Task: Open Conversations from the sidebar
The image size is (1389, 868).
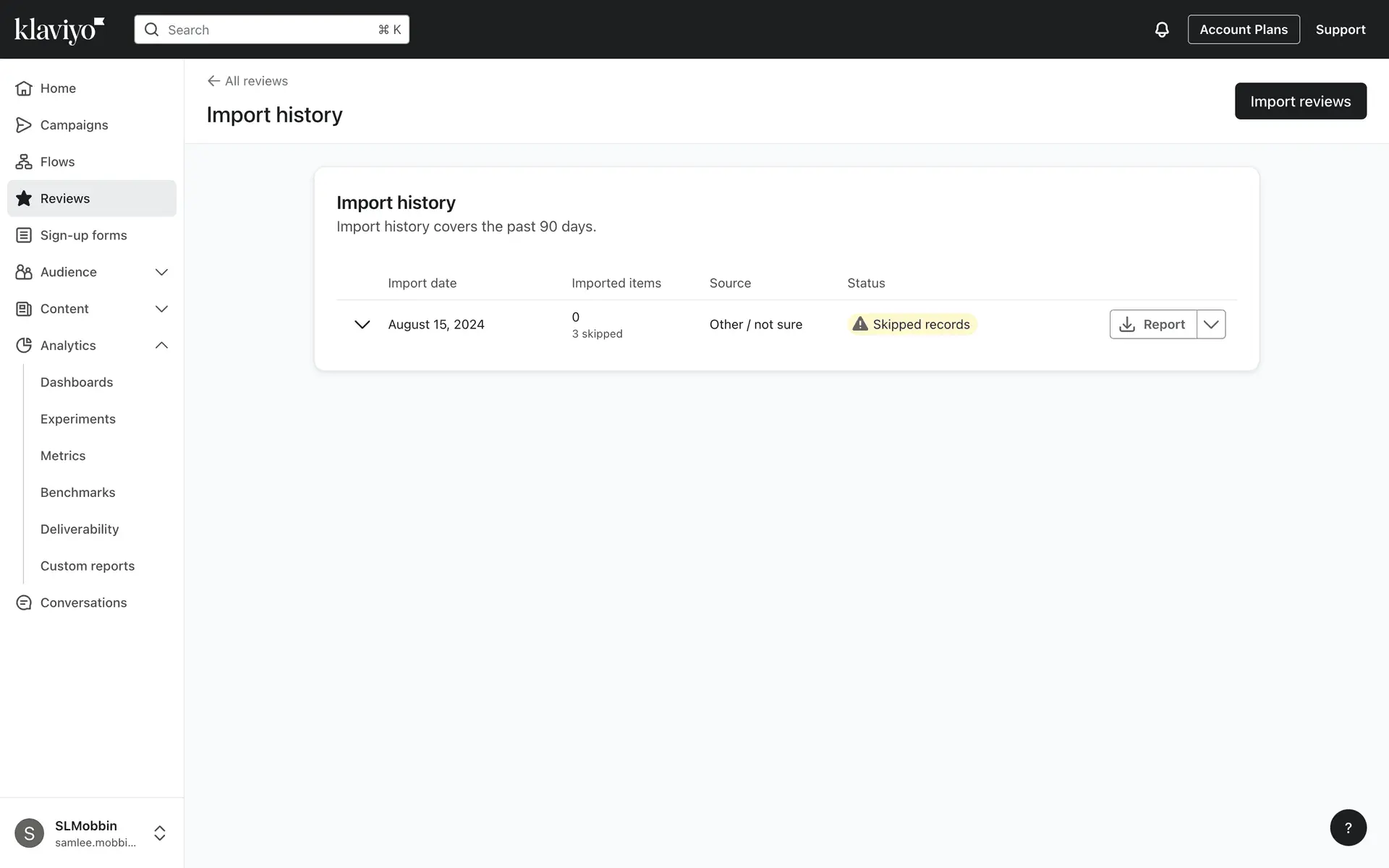Action: tap(83, 603)
